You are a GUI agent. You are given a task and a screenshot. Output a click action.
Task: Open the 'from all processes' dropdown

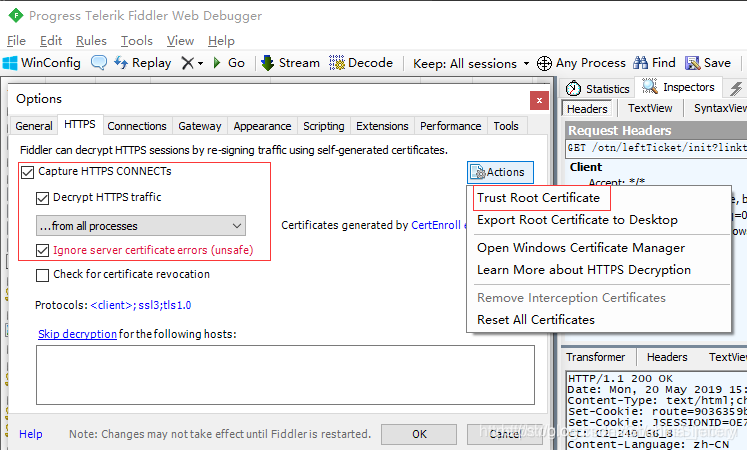141,226
